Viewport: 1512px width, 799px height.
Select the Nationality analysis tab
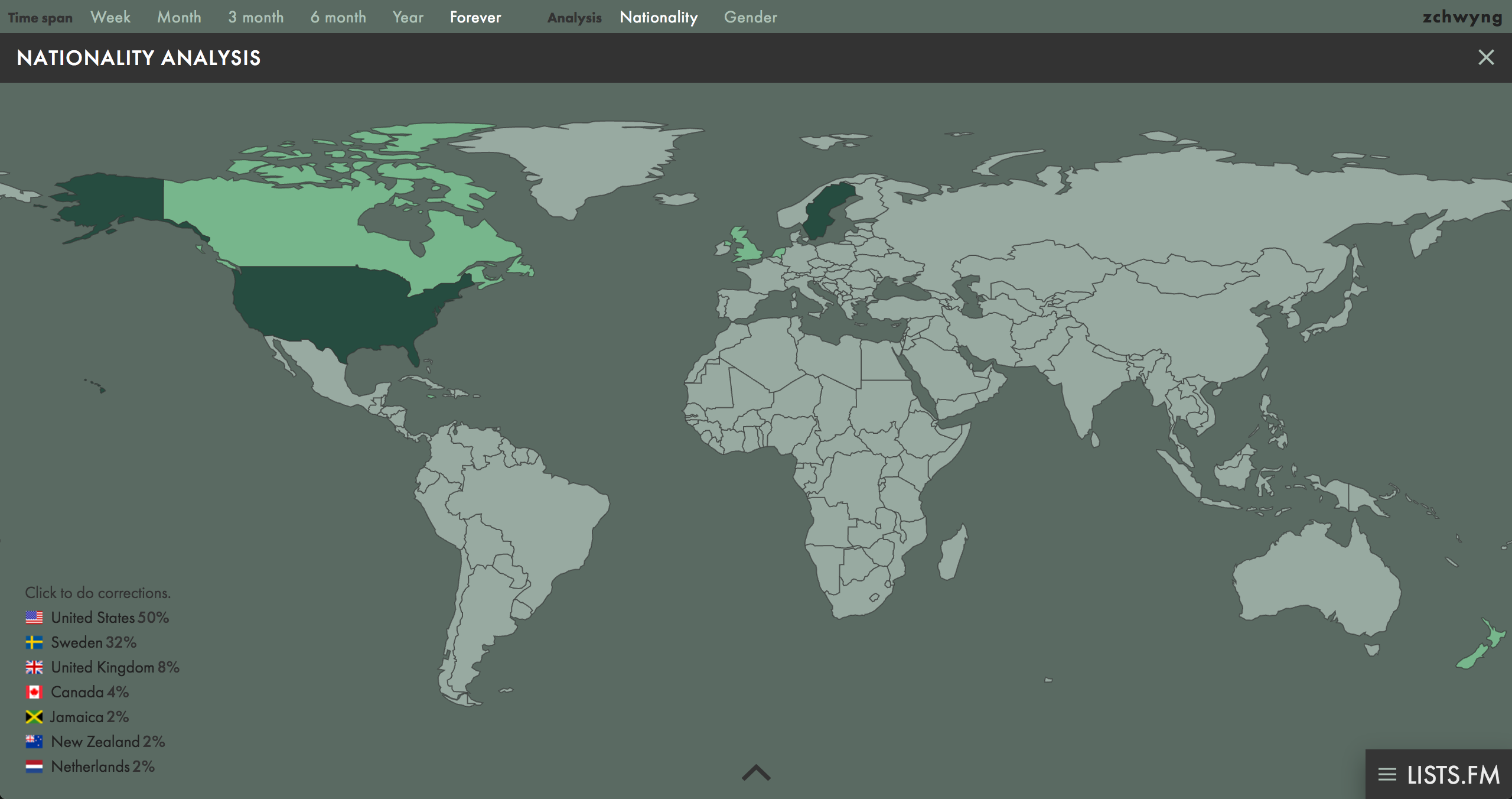[x=659, y=17]
